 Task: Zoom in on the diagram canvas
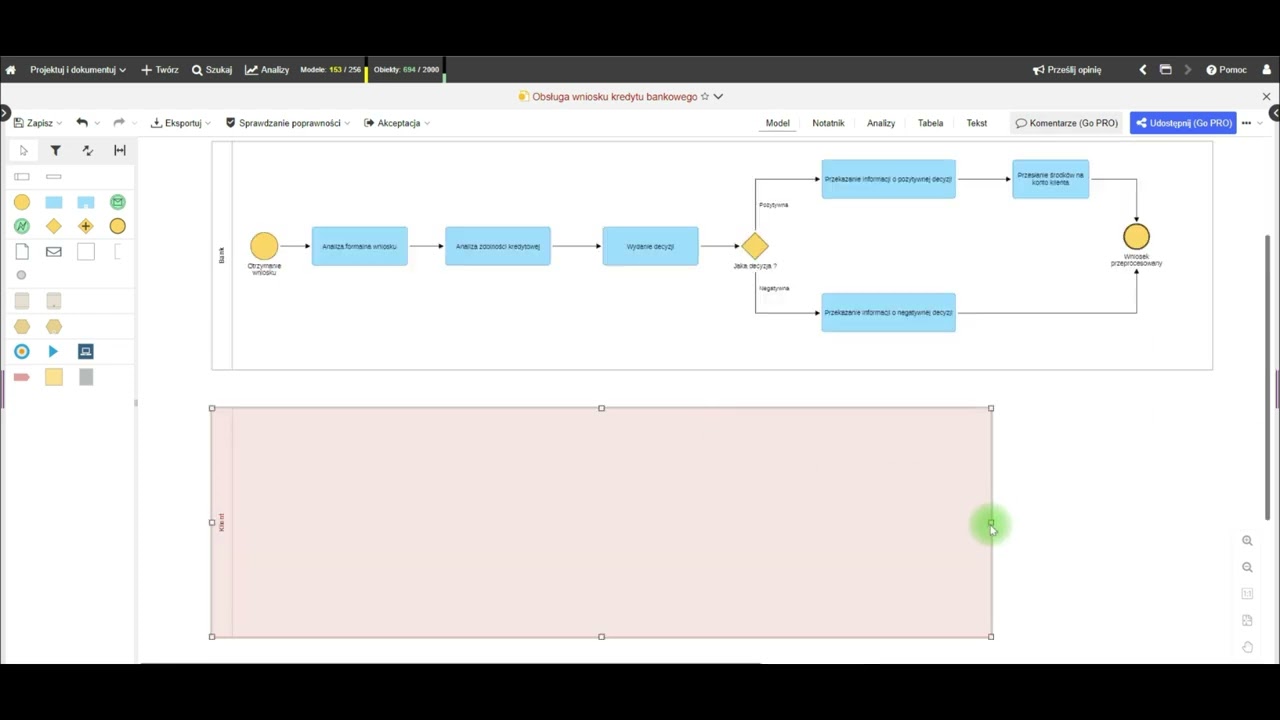(1247, 541)
